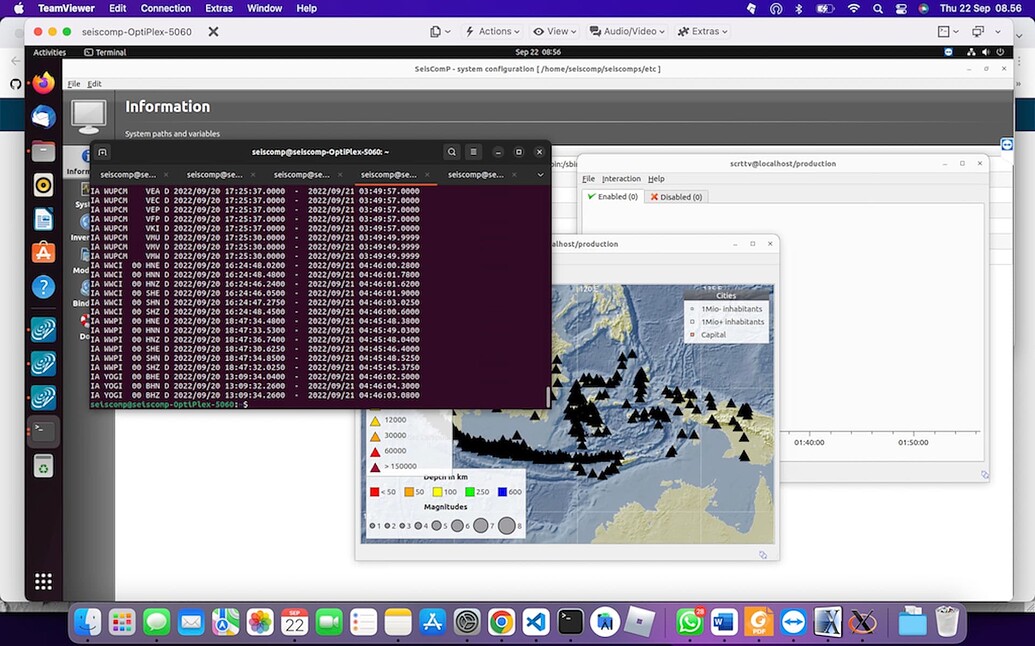The image size is (1035, 646).
Task: Open the terminal tab list chevron dropdown
Action: pos(540,174)
